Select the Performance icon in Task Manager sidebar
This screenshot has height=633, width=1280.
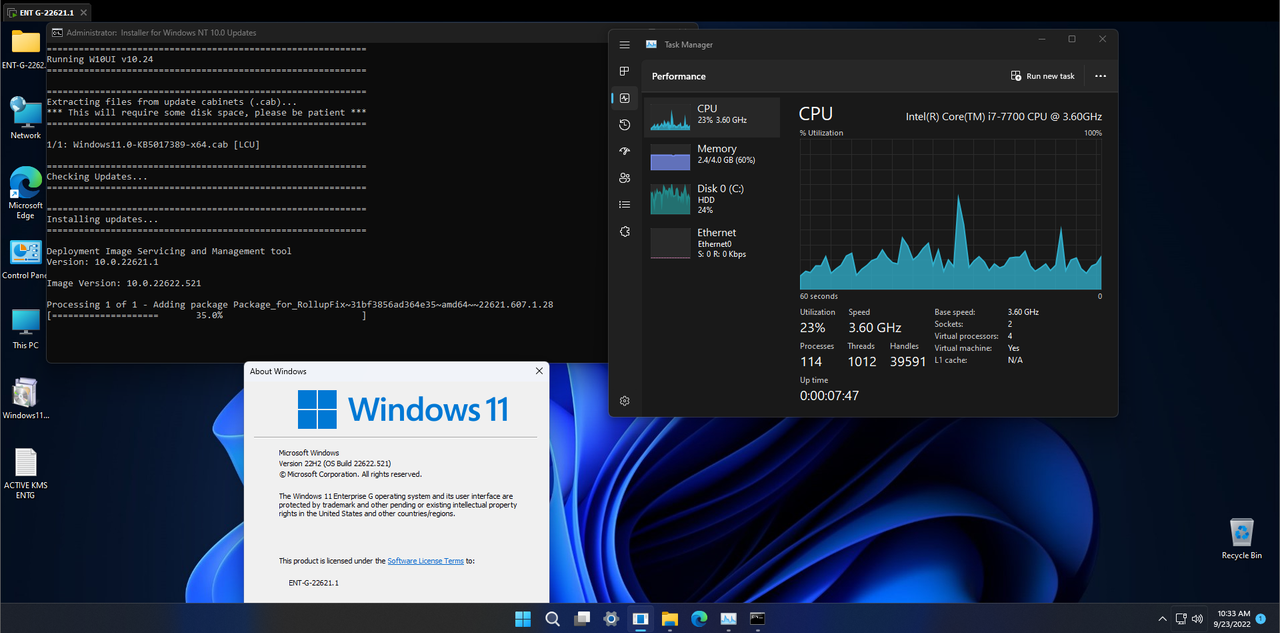coord(624,98)
